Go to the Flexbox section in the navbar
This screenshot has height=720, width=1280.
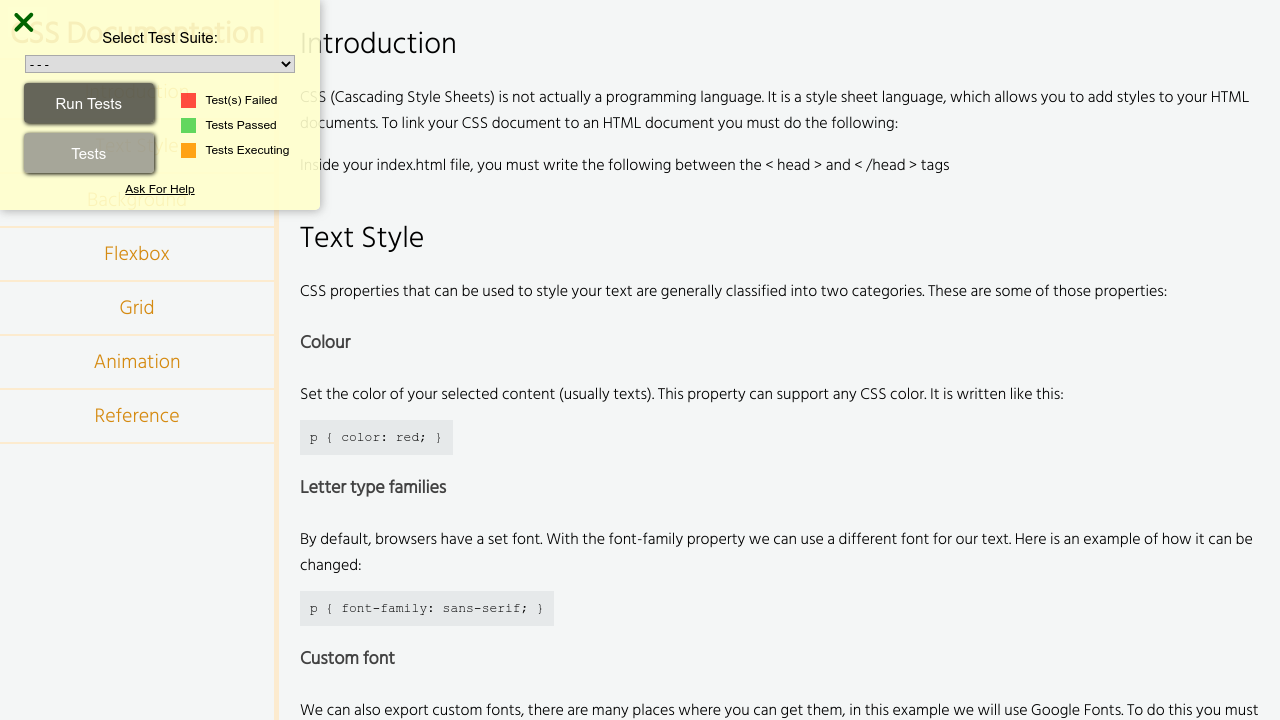coord(137,254)
